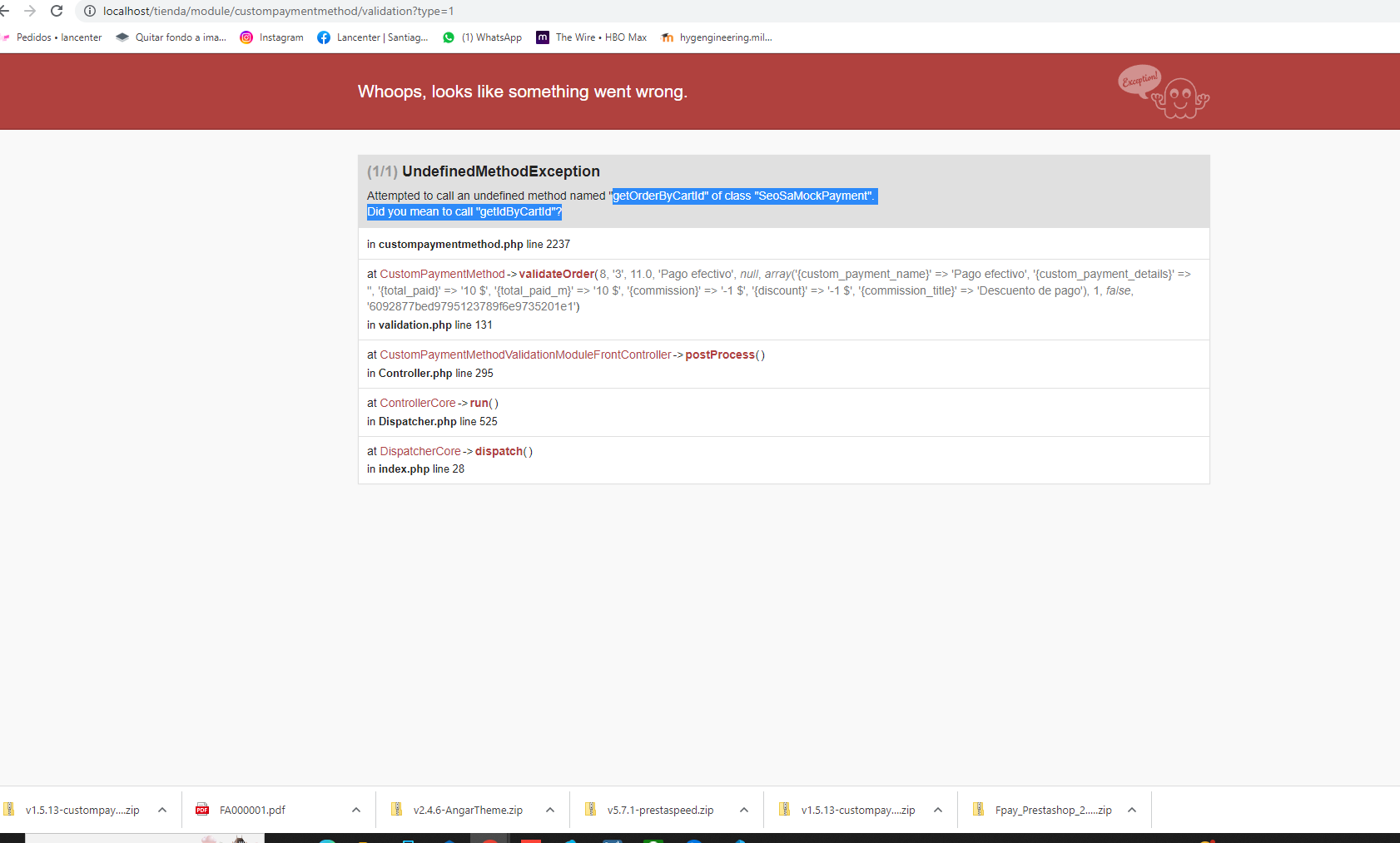1400x843 pixels.
Task: Expand options chevron for v5.7.1-prestaspeed.zip
Action: click(x=744, y=810)
